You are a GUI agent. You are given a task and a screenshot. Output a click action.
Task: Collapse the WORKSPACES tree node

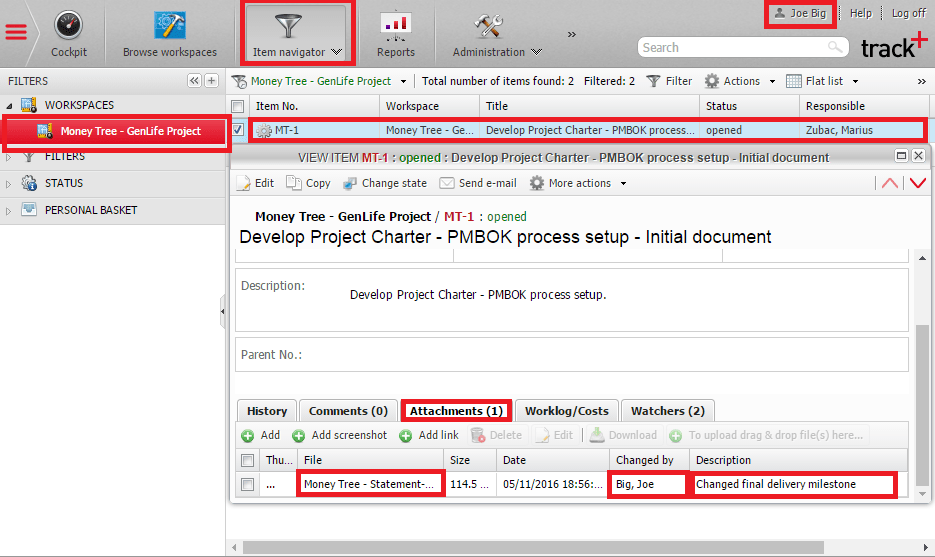pos(9,106)
